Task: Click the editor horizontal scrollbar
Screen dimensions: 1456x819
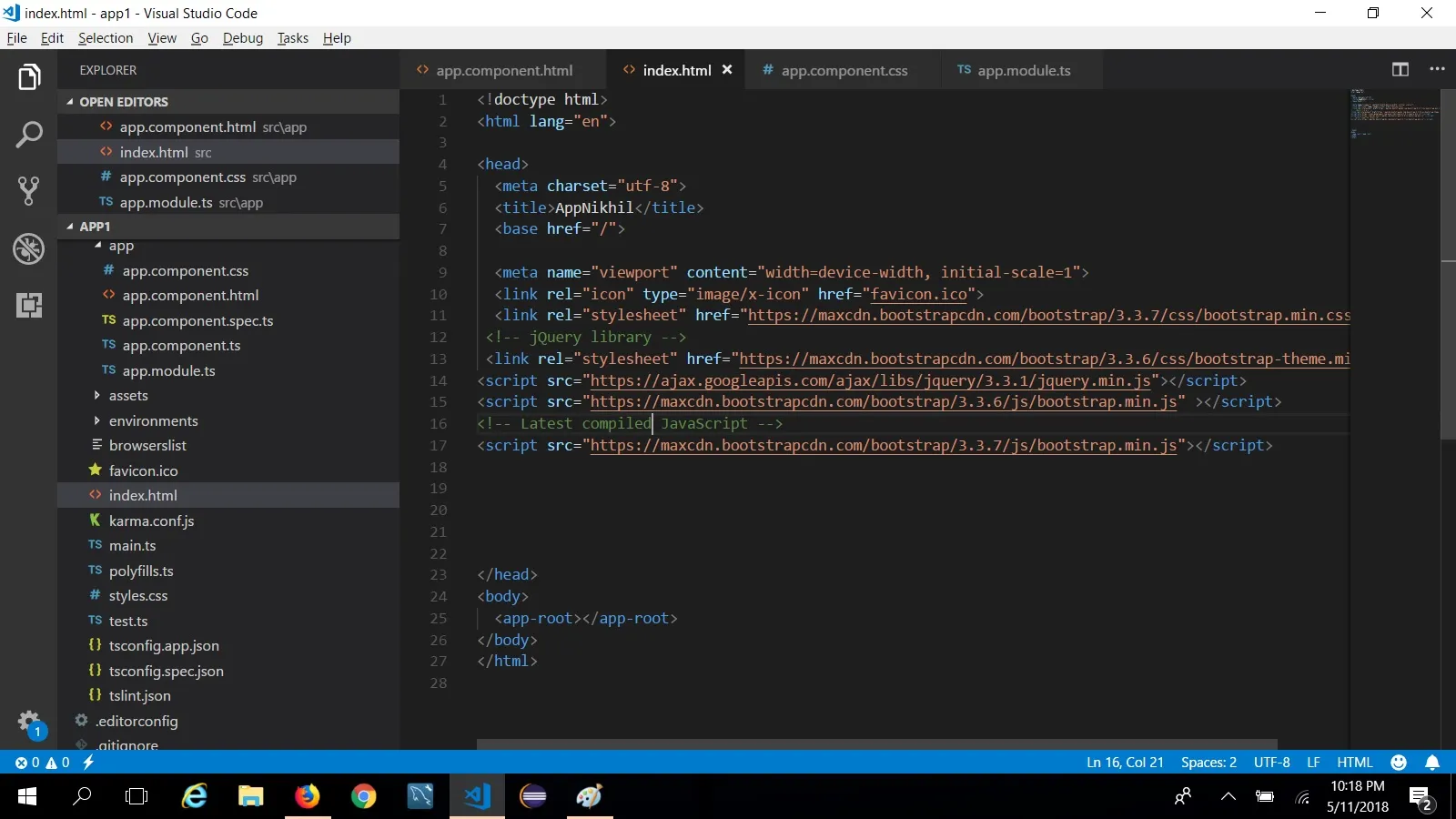Action: 876,743
